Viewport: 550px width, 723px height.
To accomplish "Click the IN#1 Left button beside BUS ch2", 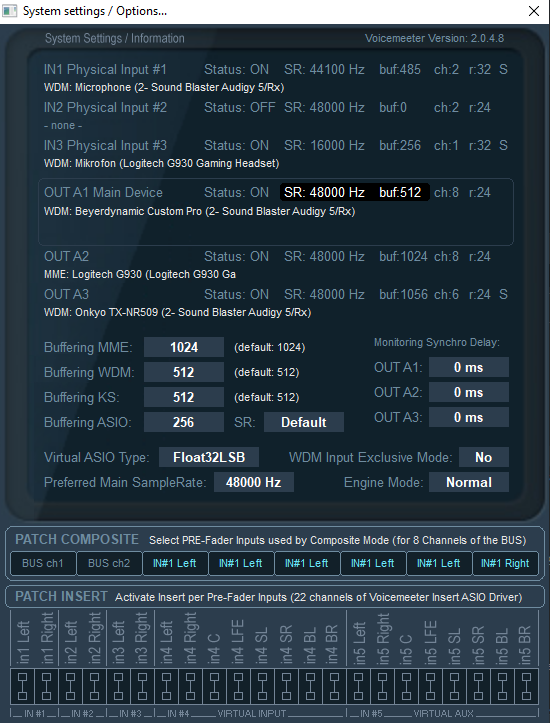I will tap(175, 563).
